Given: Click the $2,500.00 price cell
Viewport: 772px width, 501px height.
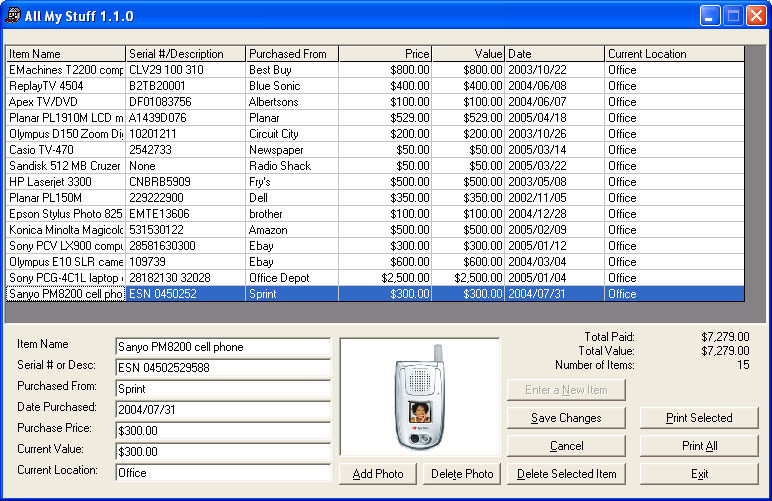Looking at the screenshot, I should click(386, 278).
